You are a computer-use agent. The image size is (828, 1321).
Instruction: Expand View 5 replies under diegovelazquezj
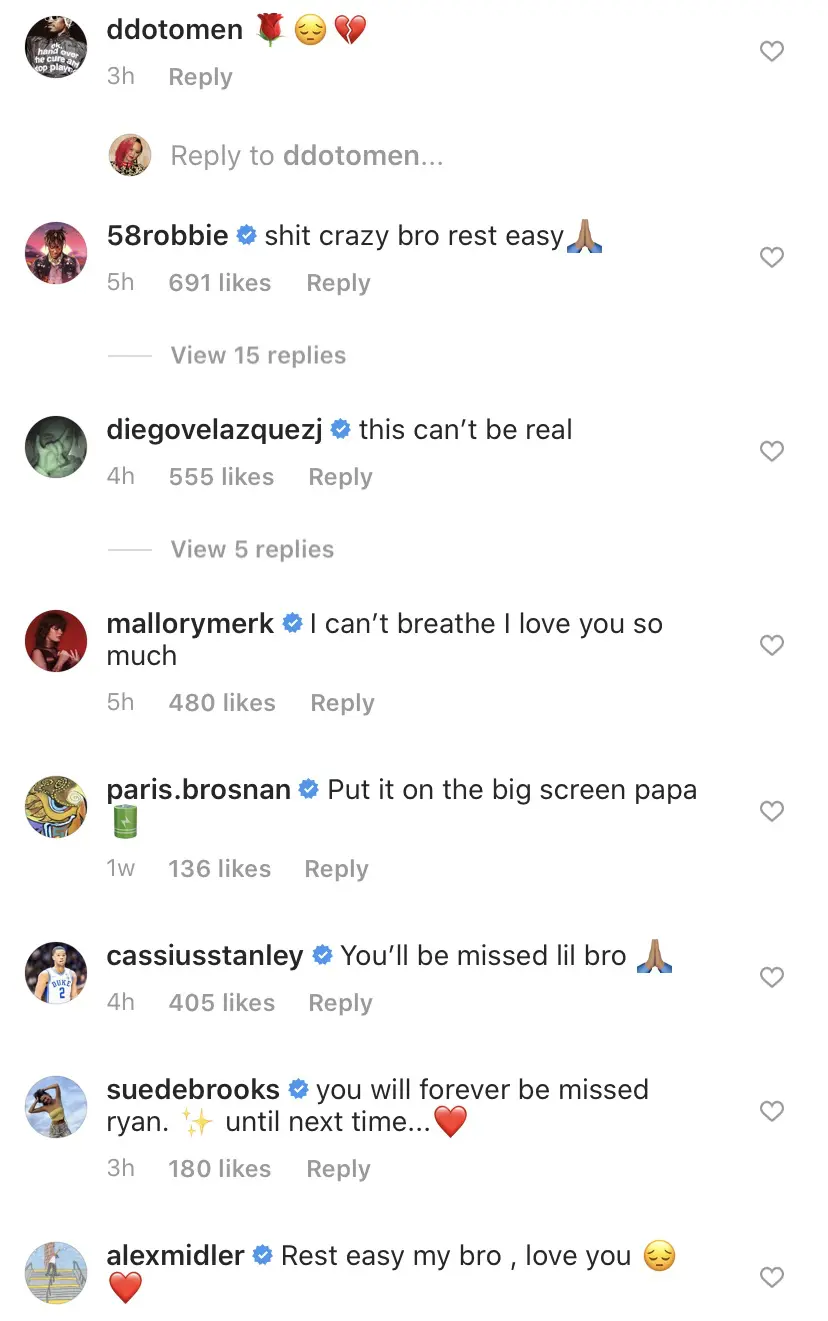[x=252, y=549]
